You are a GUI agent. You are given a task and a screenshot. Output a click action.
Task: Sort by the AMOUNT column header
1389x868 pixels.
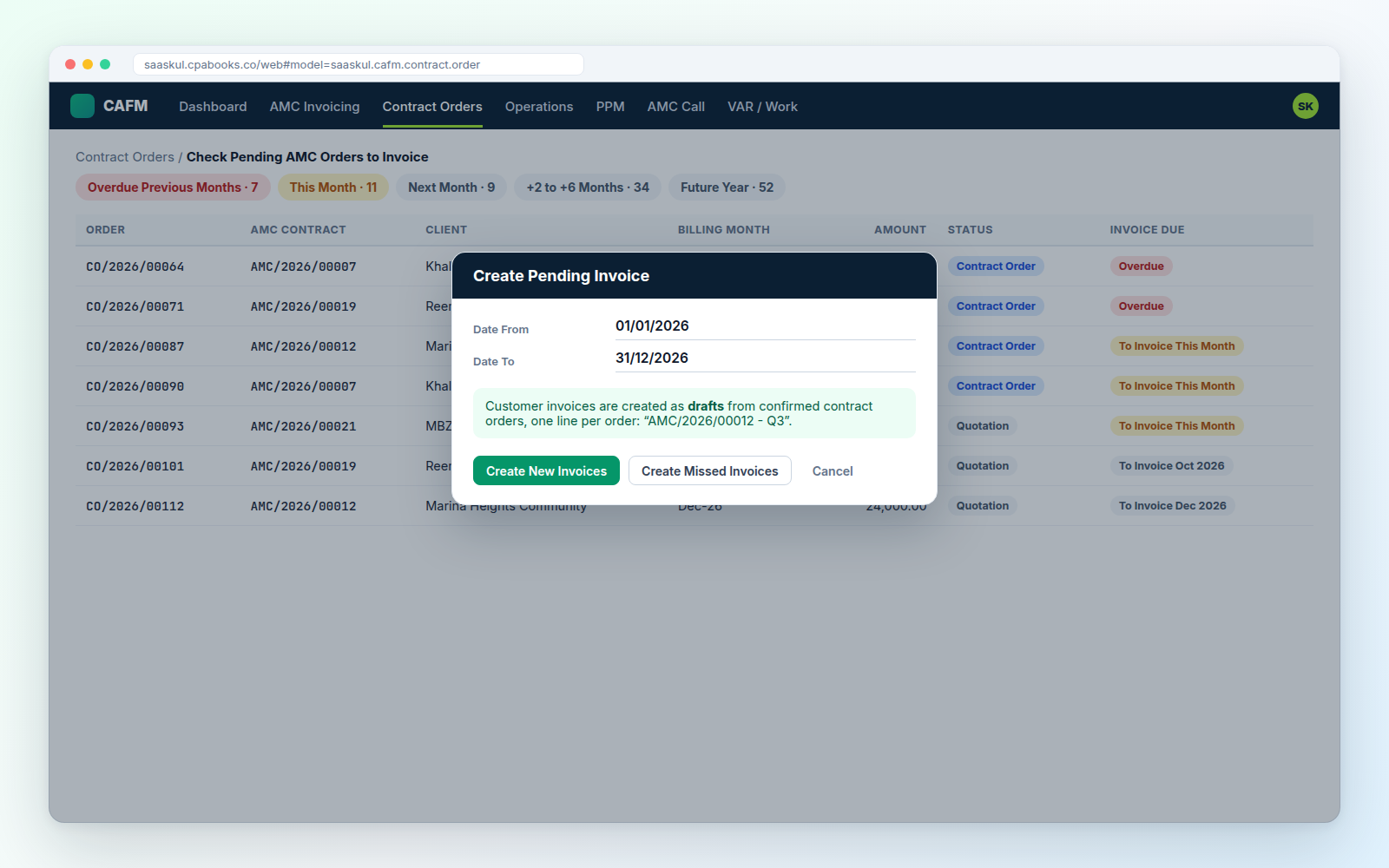click(899, 230)
